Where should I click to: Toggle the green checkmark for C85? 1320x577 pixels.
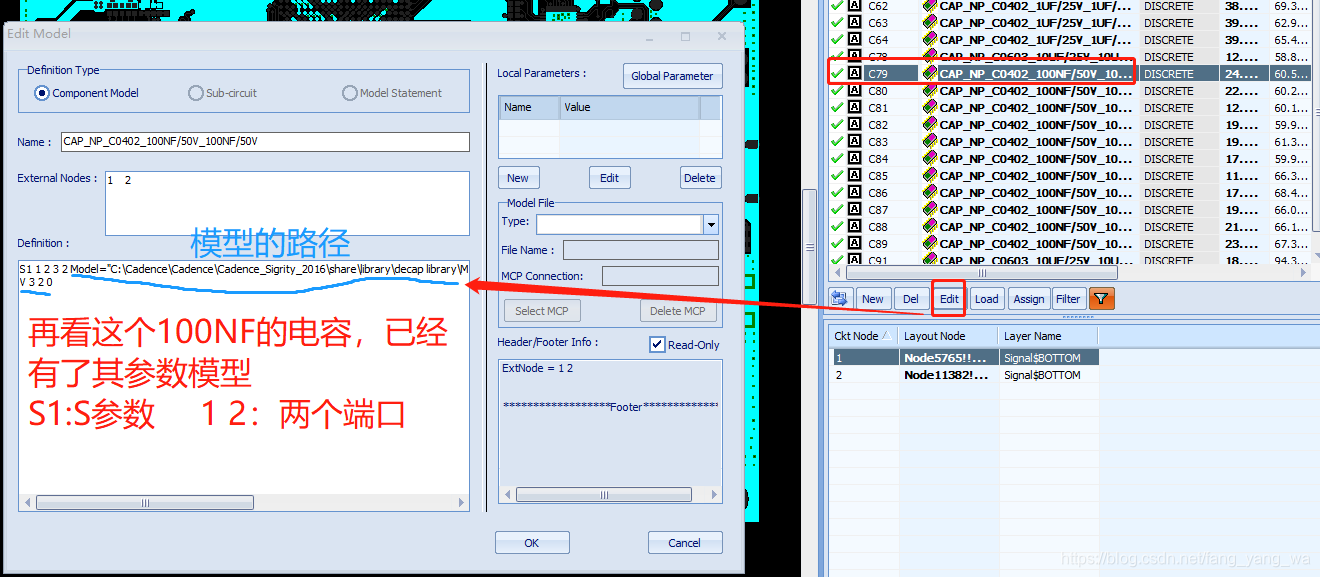[x=837, y=175]
